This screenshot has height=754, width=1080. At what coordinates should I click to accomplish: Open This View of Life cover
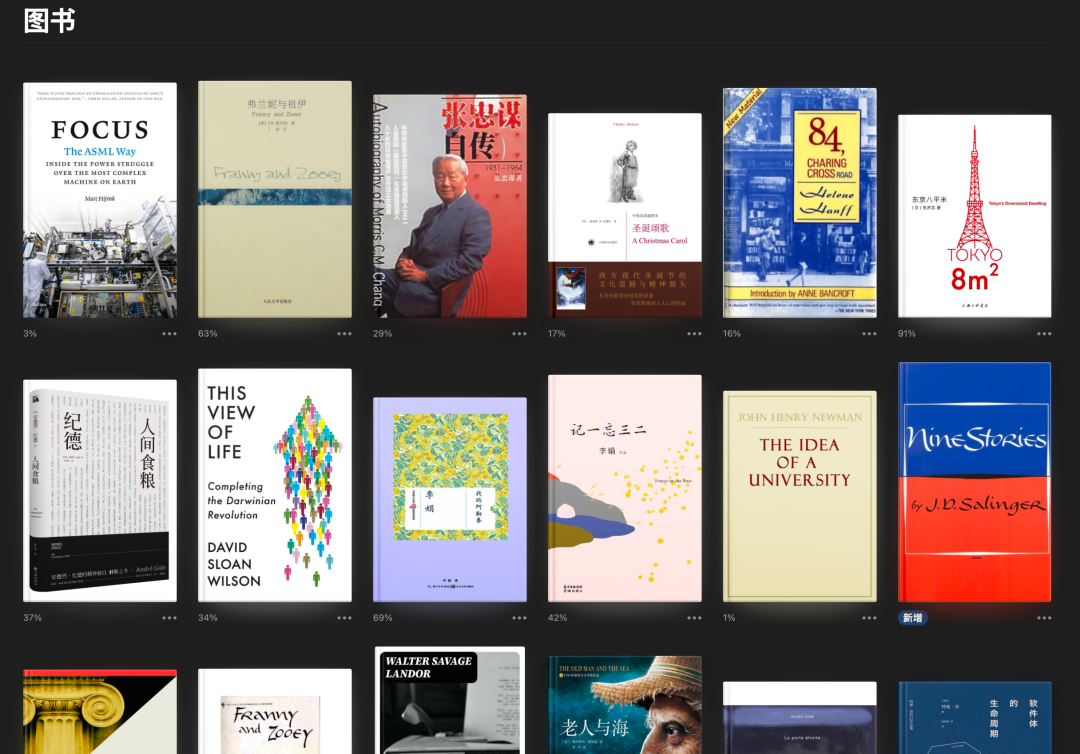(275, 485)
